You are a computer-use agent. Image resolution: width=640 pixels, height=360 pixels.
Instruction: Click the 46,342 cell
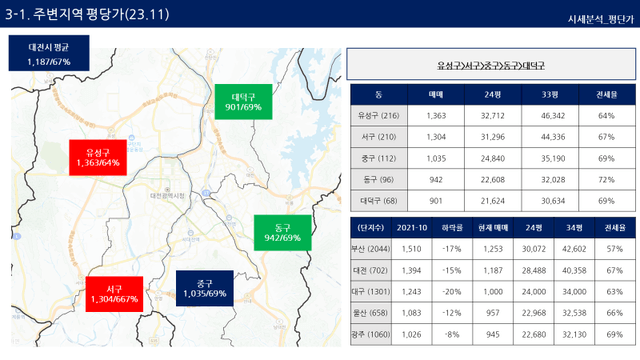pyautogui.click(x=550, y=116)
